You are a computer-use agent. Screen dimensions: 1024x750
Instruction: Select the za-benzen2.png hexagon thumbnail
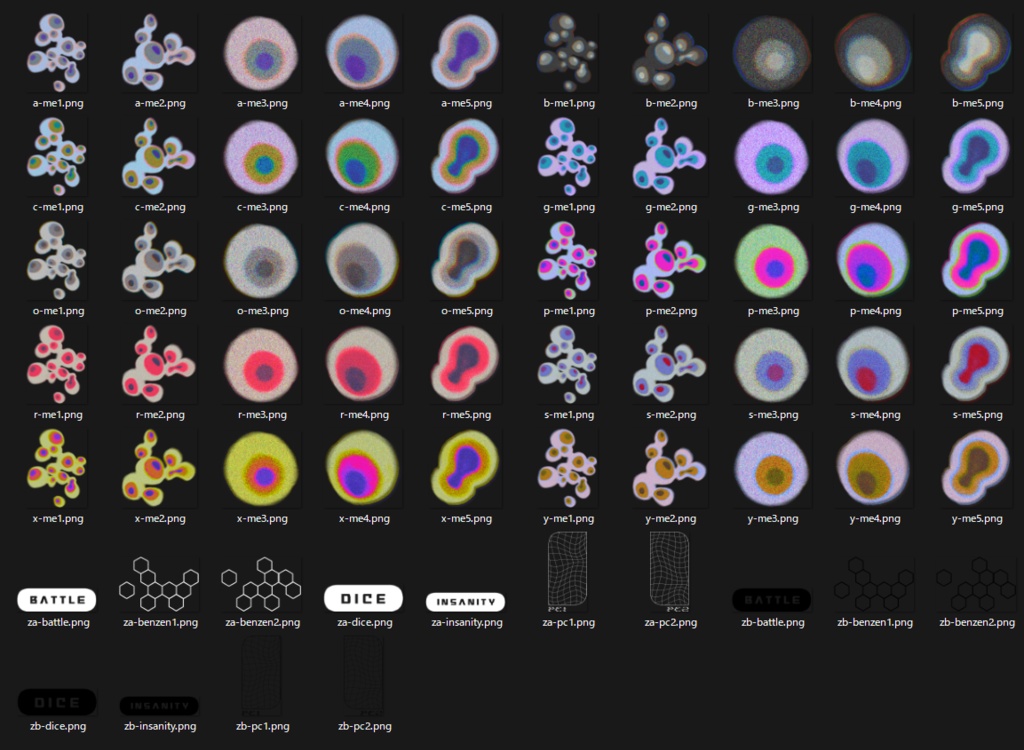[x=261, y=584]
